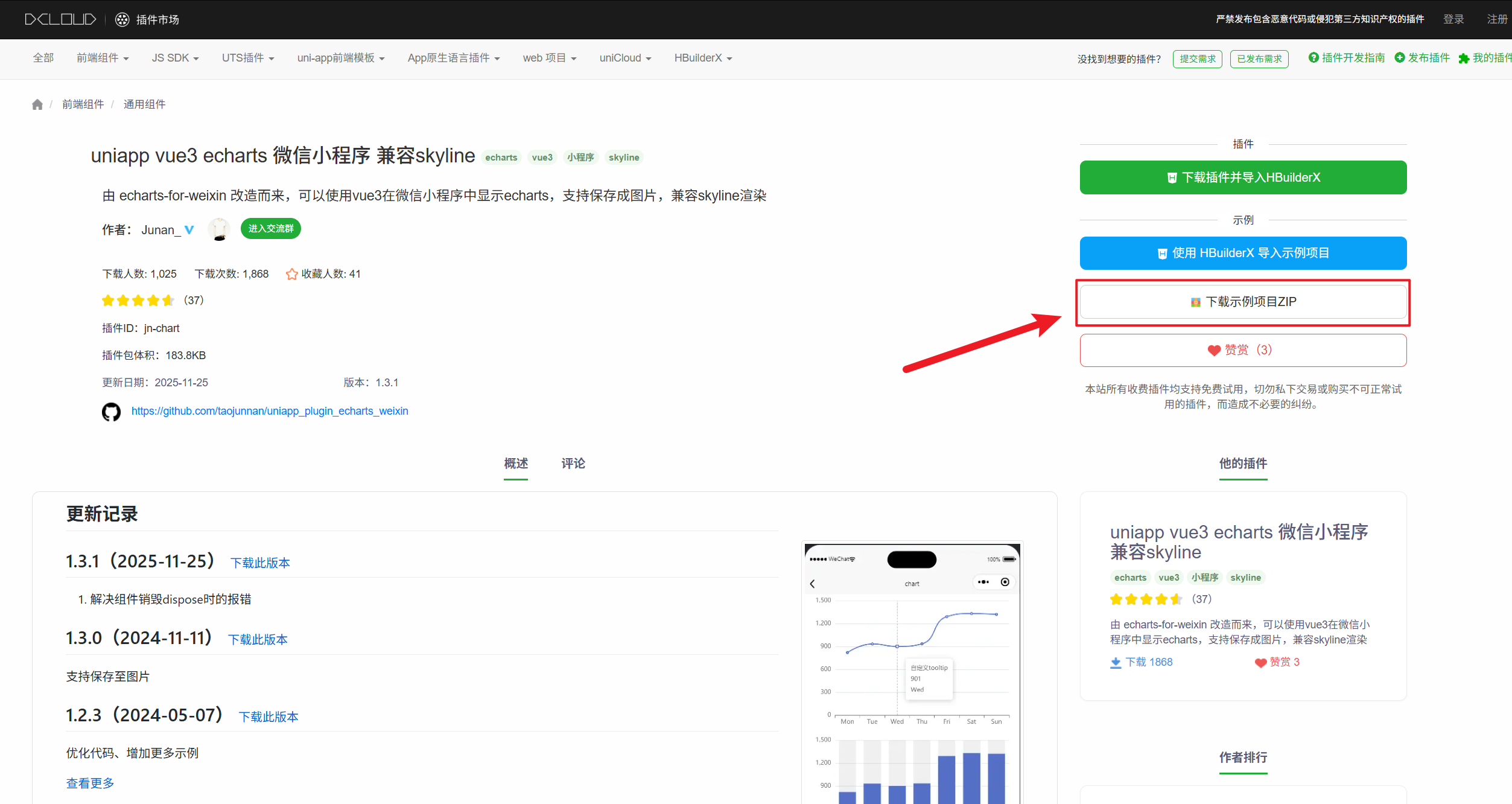Open the 前端组件 dropdown menu
1512x804 pixels.
(x=103, y=58)
